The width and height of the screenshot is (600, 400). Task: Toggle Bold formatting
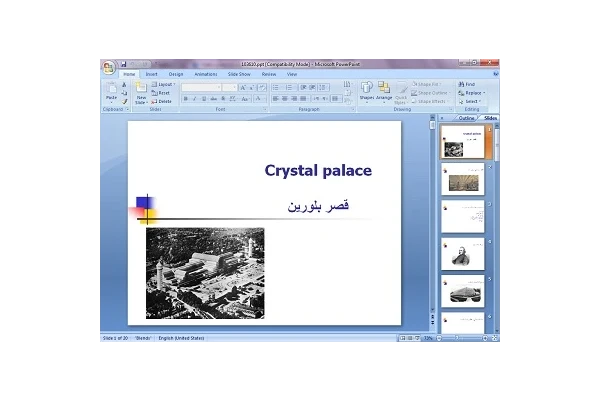coord(186,99)
